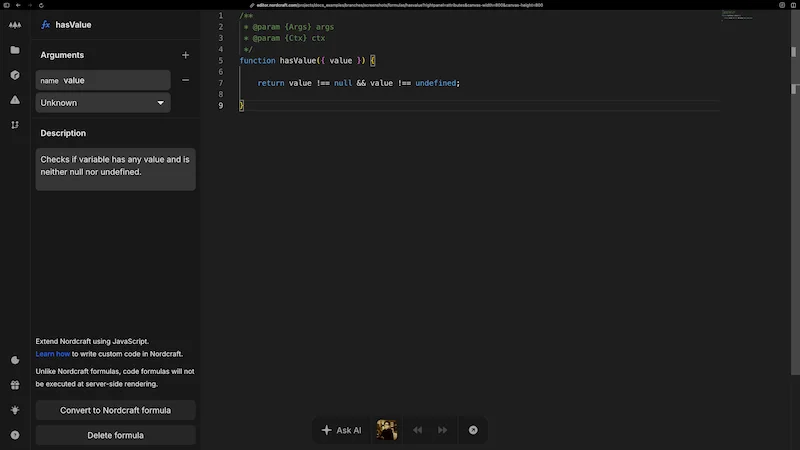The height and width of the screenshot is (450, 800).
Task: Click the gift icon in sidebar
Action: click(x=15, y=385)
